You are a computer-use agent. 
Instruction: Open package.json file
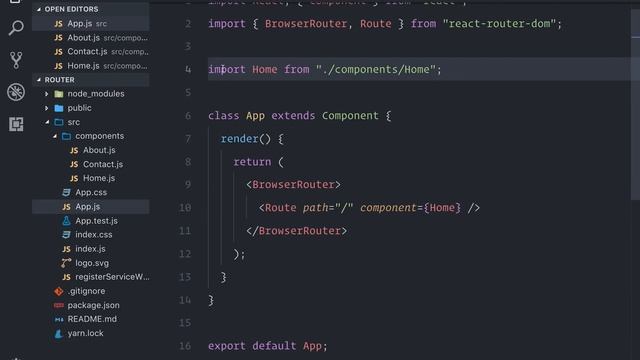click(93, 305)
